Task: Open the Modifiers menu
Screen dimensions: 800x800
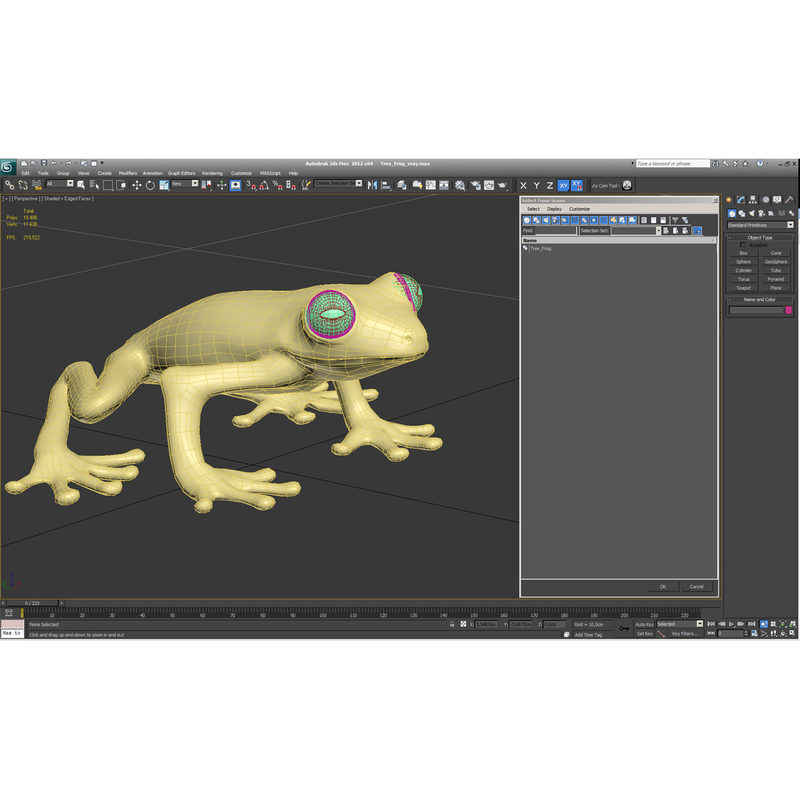Action: pos(128,172)
